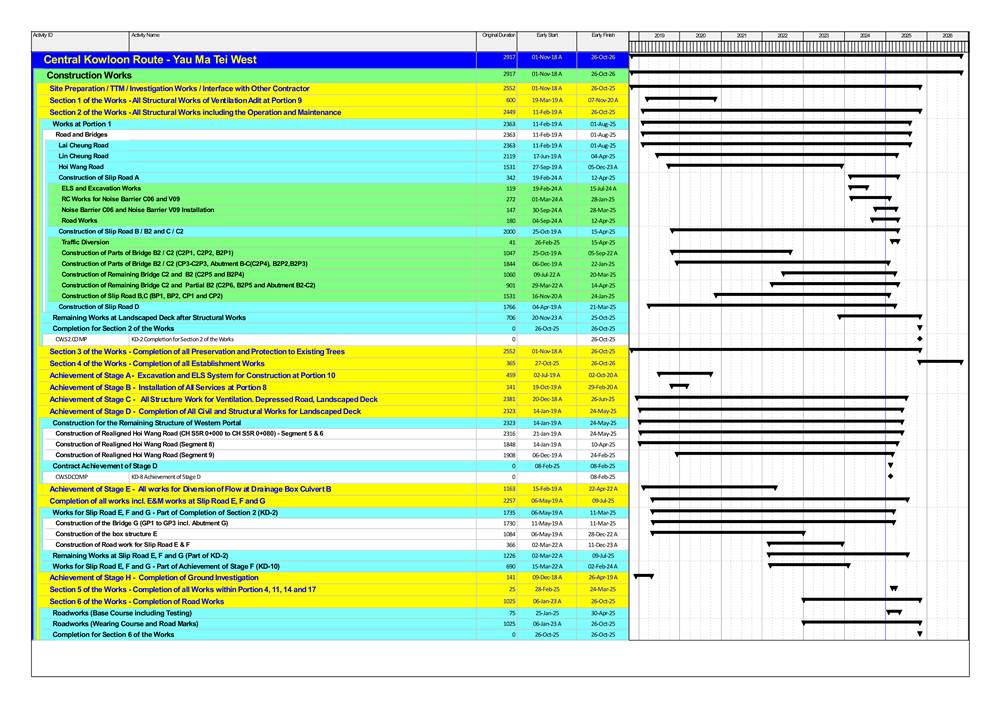
Task: Click the Activity ID column header
Action: [x=43, y=35]
